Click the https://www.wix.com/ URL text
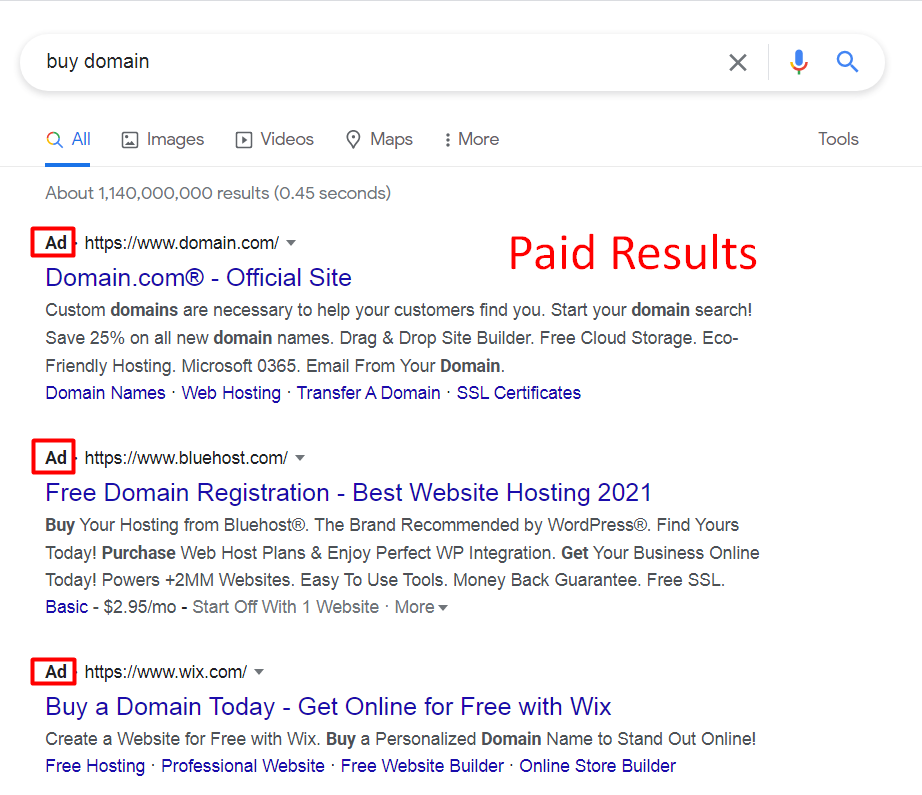This screenshot has height=795, width=922. (x=166, y=672)
